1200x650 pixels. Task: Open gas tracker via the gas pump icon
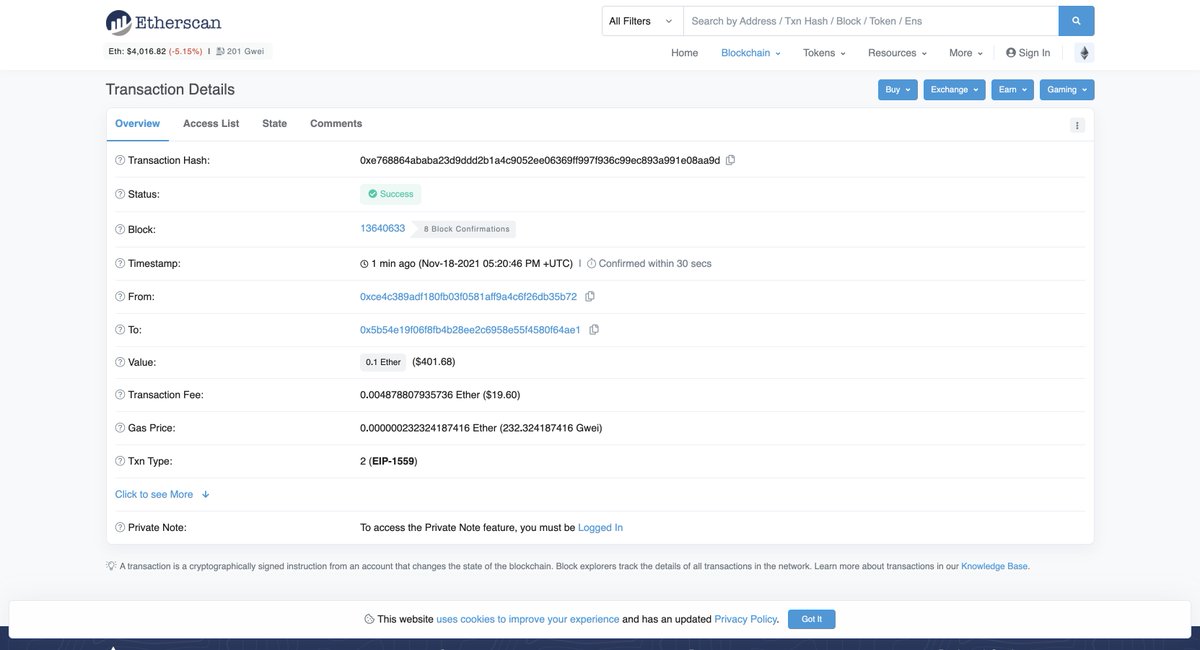(x=217, y=48)
